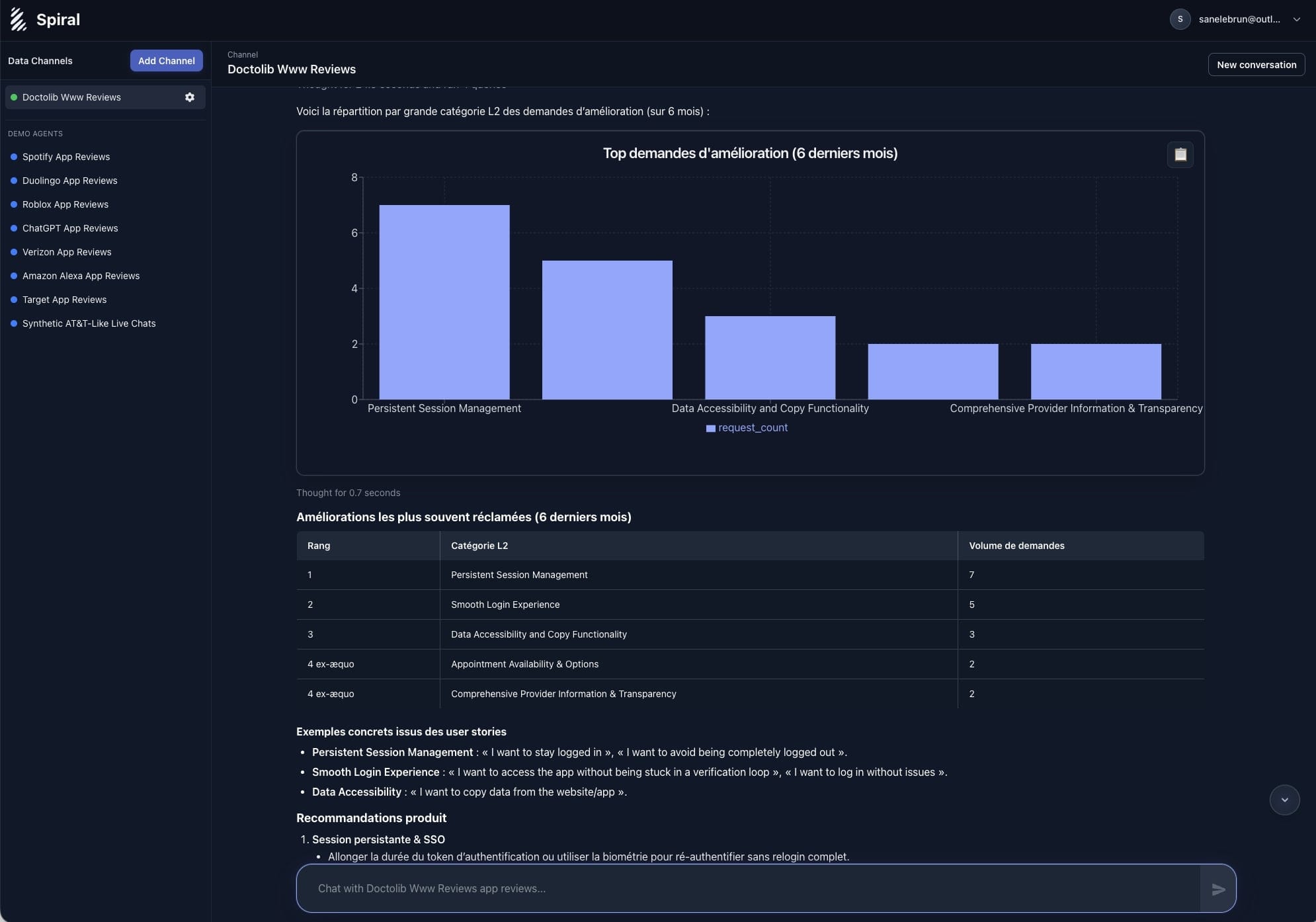The width and height of the screenshot is (1316, 922).
Task: Select ChatGPT App Reviews agent
Action: point(70,228)
